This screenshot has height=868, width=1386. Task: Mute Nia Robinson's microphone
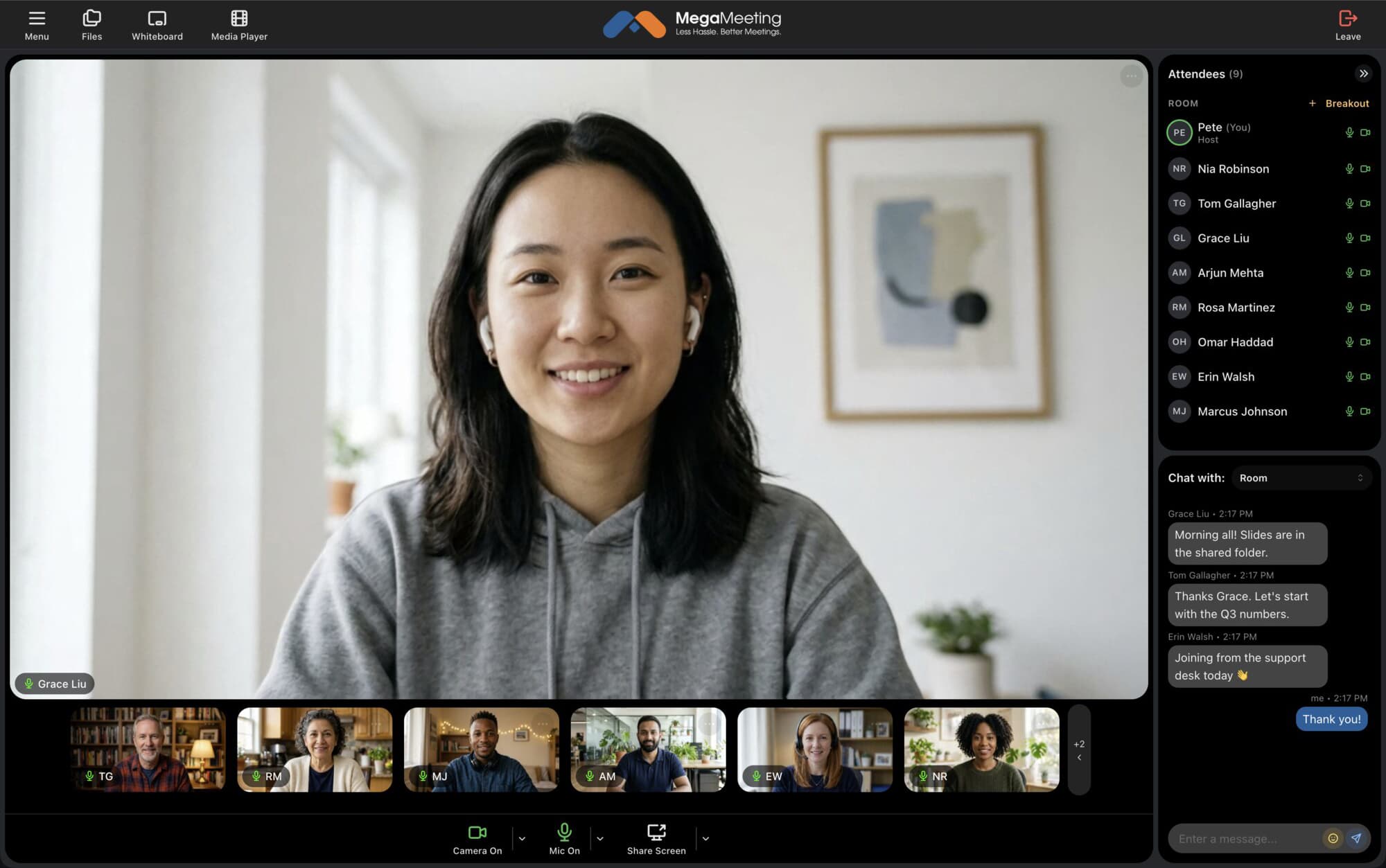coord(1349,168)
